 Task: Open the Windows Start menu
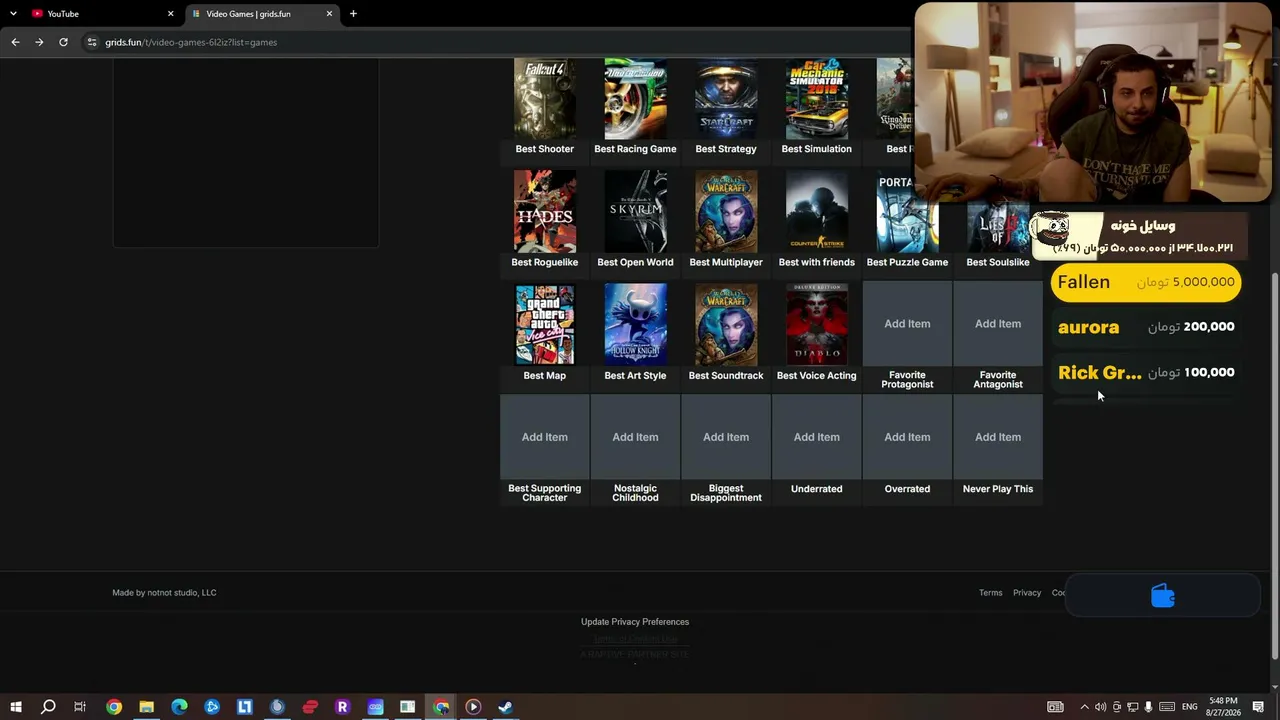point(16,707)
